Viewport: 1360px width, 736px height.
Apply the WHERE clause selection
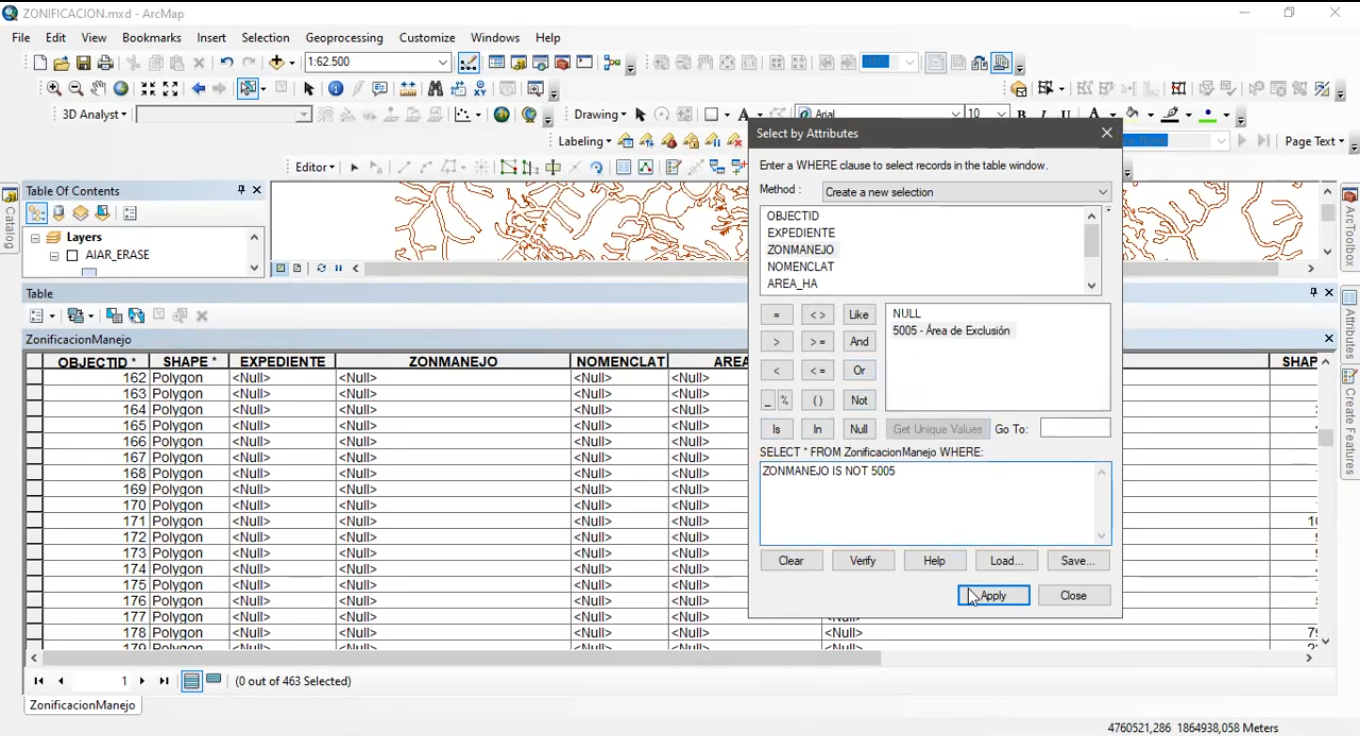[993, 596]
